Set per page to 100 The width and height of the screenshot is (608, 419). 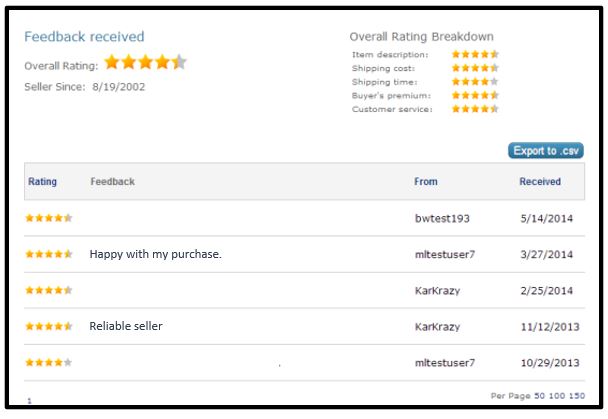pyautogui.click(x=557, y=397)
